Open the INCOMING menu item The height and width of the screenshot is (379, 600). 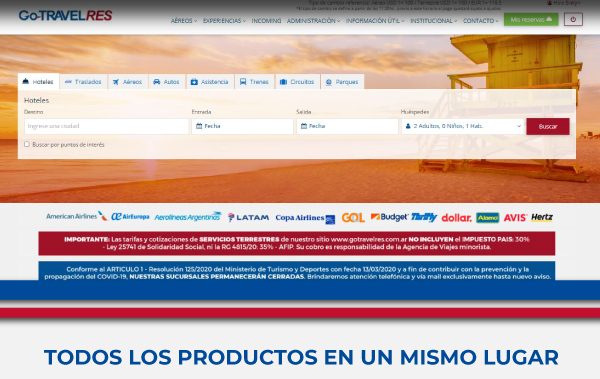tap(266, 21)
